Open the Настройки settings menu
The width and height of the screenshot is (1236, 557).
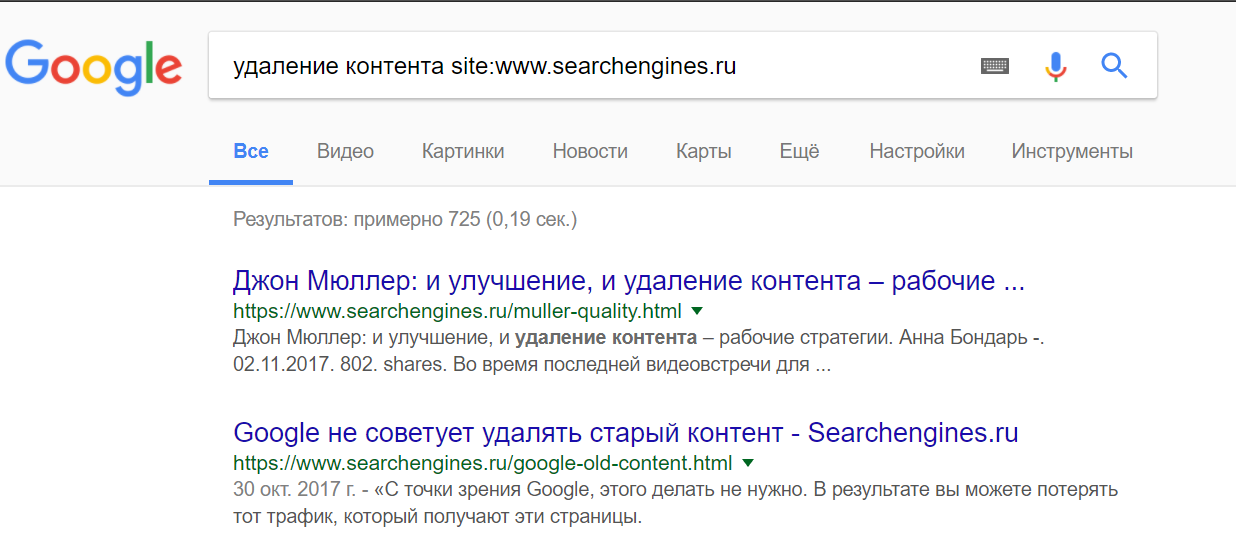click(x=917, y=152)
